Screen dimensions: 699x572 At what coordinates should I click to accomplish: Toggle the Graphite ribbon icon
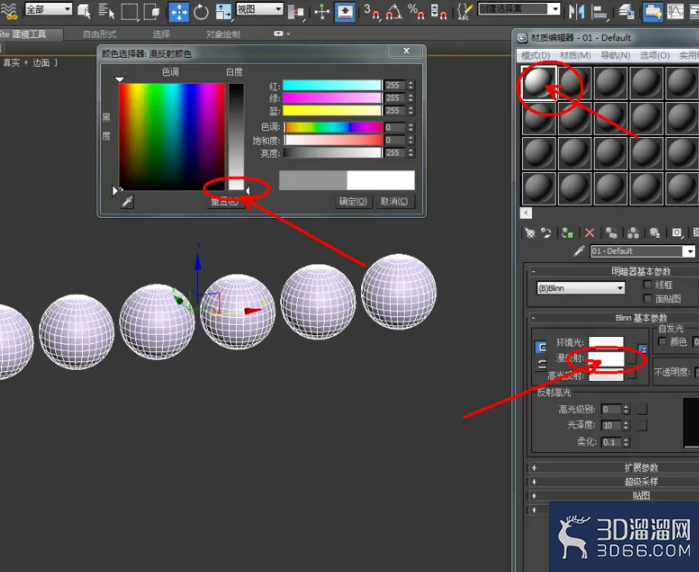(653, 12)
